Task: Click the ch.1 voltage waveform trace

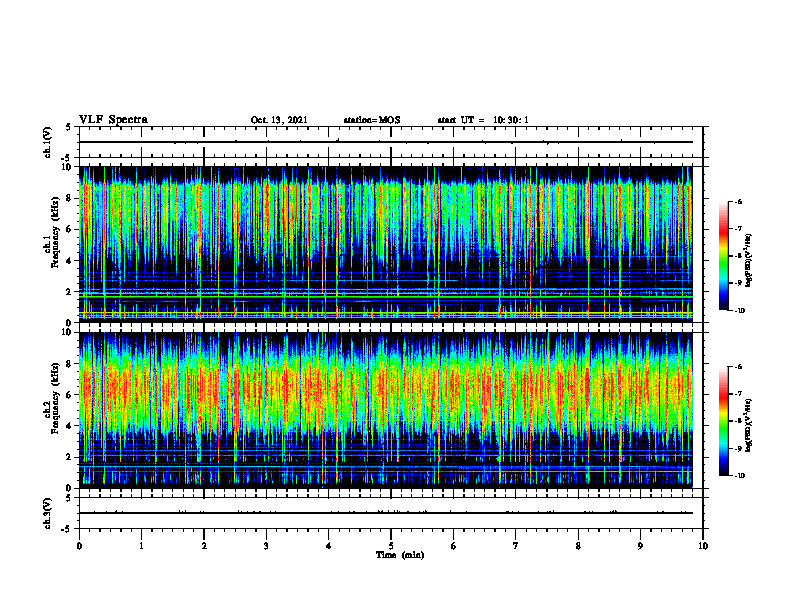Action: (385, 142)
